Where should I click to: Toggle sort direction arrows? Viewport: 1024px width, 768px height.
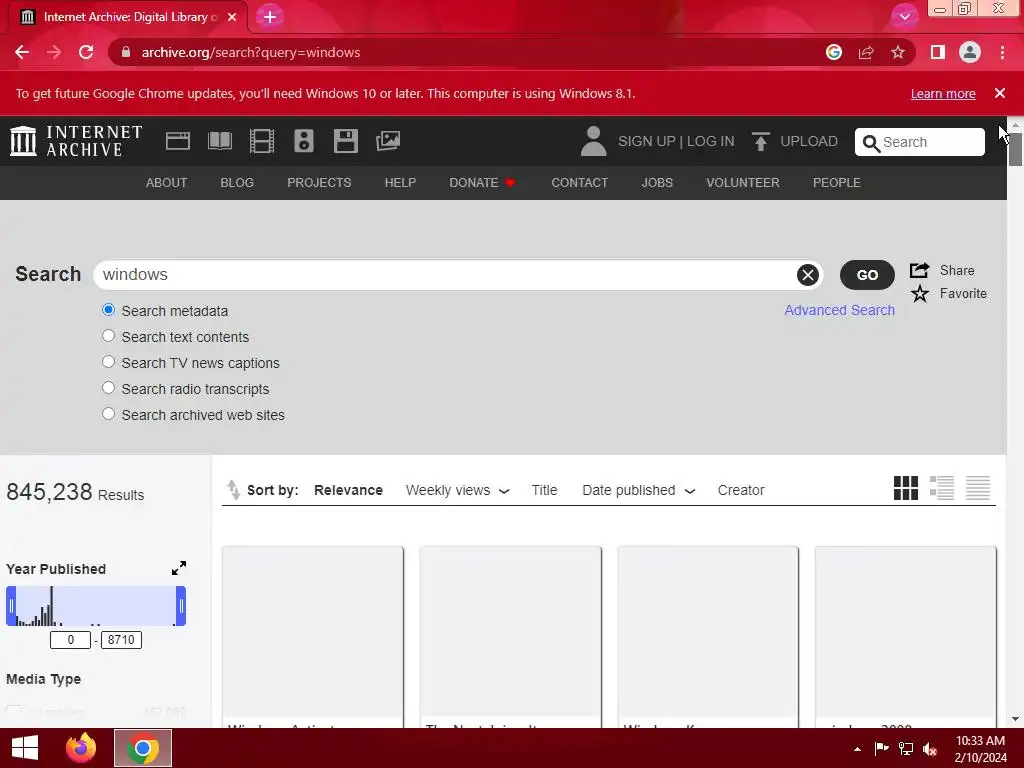point(233,490)
